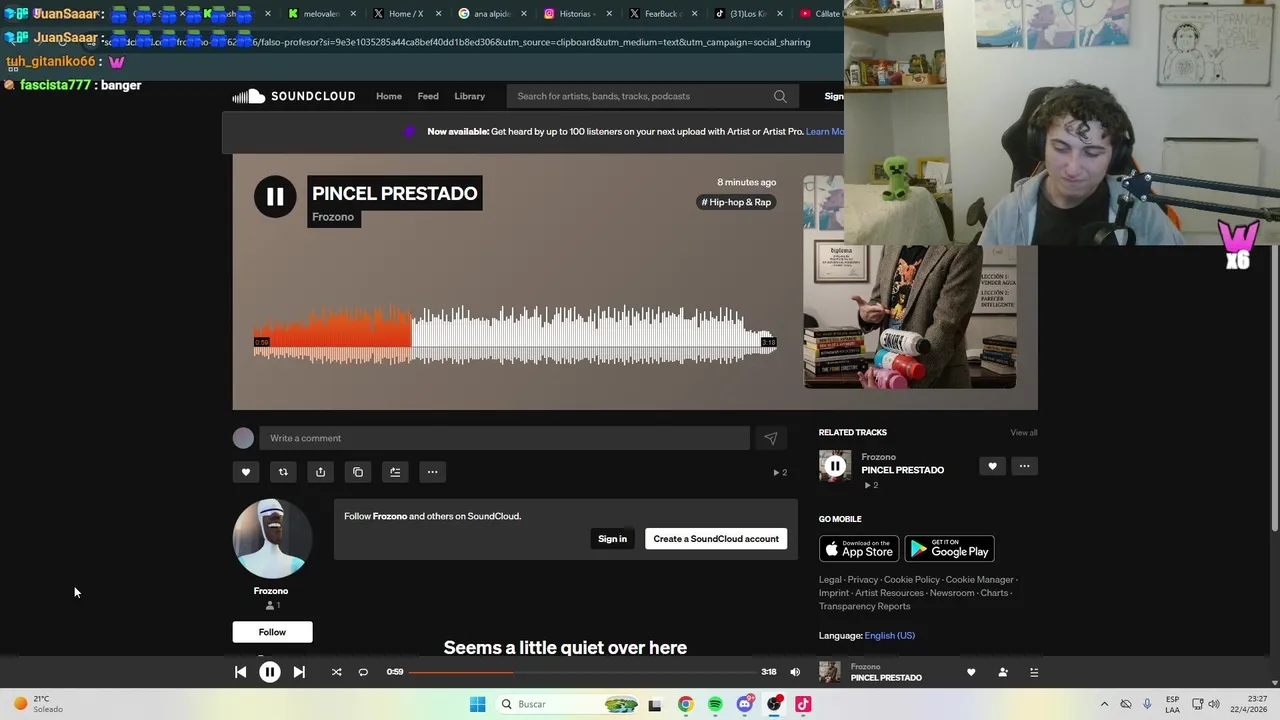
Task: Open the Feed menu item
Action: click(x=428, y=96)
